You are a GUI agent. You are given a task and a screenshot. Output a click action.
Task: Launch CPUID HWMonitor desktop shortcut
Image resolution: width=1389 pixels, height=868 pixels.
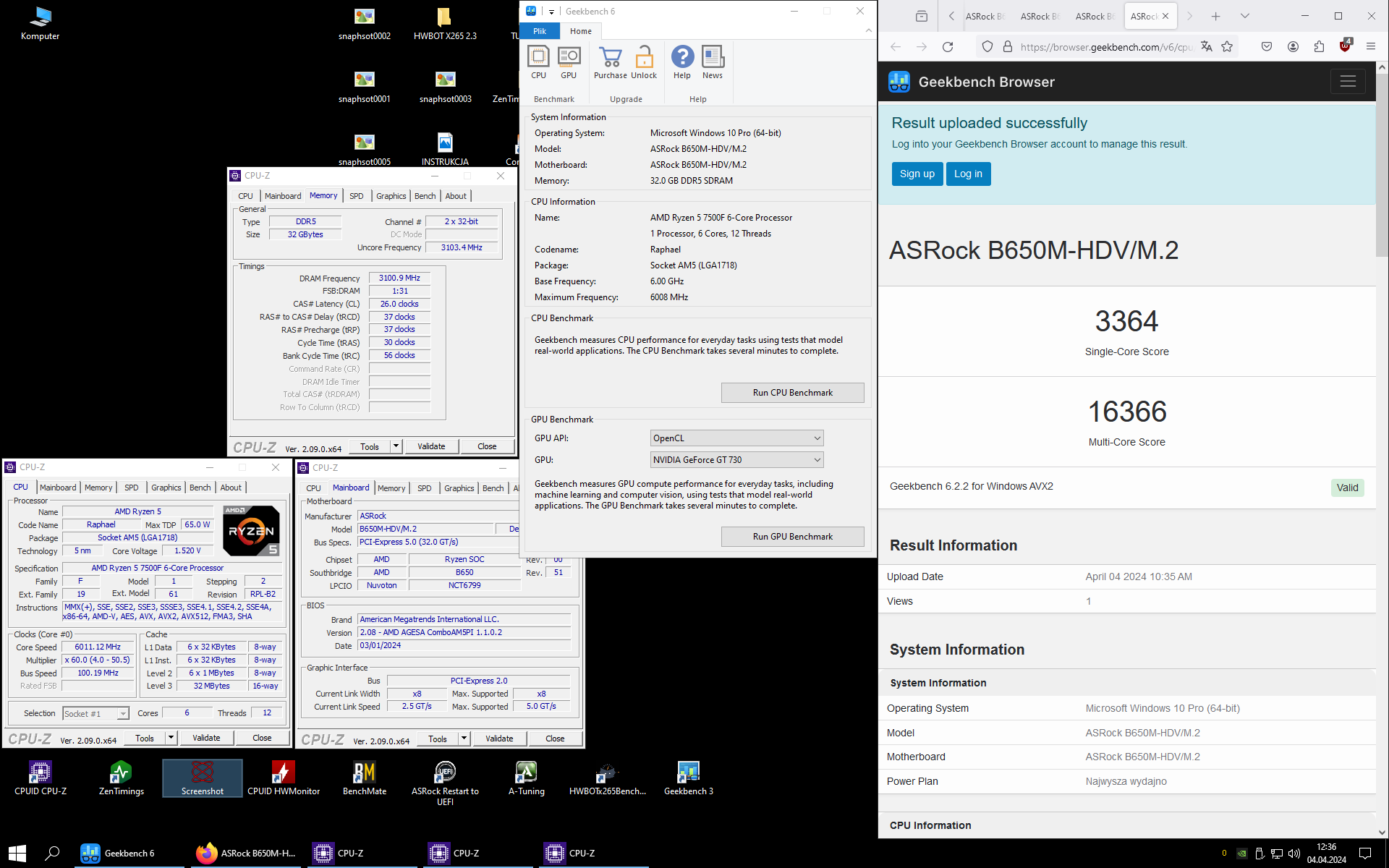point(284,778)
